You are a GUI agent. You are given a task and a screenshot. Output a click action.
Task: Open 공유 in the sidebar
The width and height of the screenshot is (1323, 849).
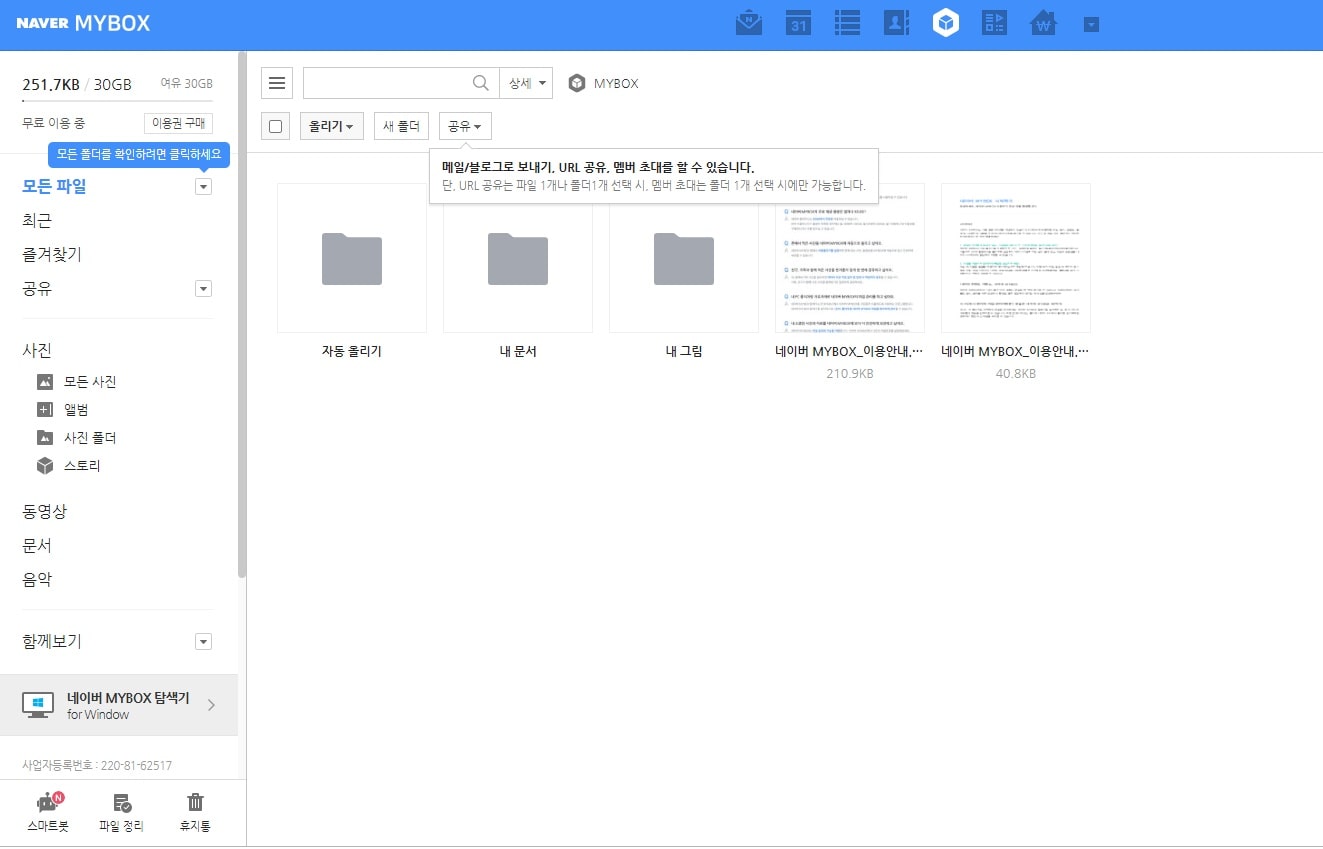pos(37,288)
